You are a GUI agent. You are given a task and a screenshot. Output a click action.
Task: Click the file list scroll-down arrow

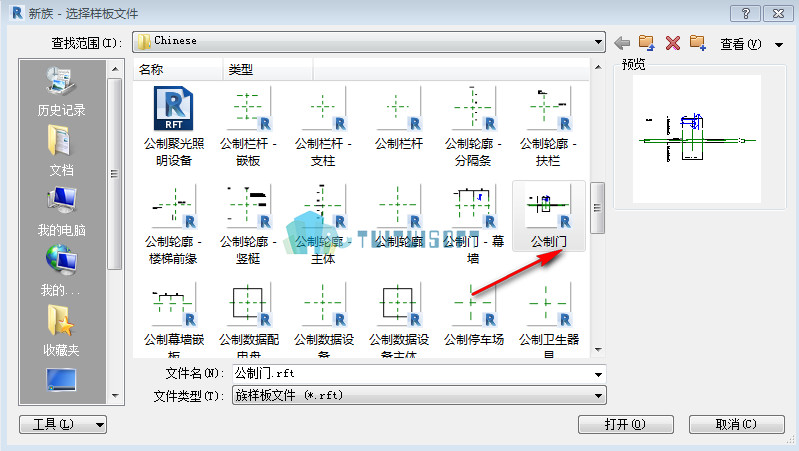[x=598, y=350]
